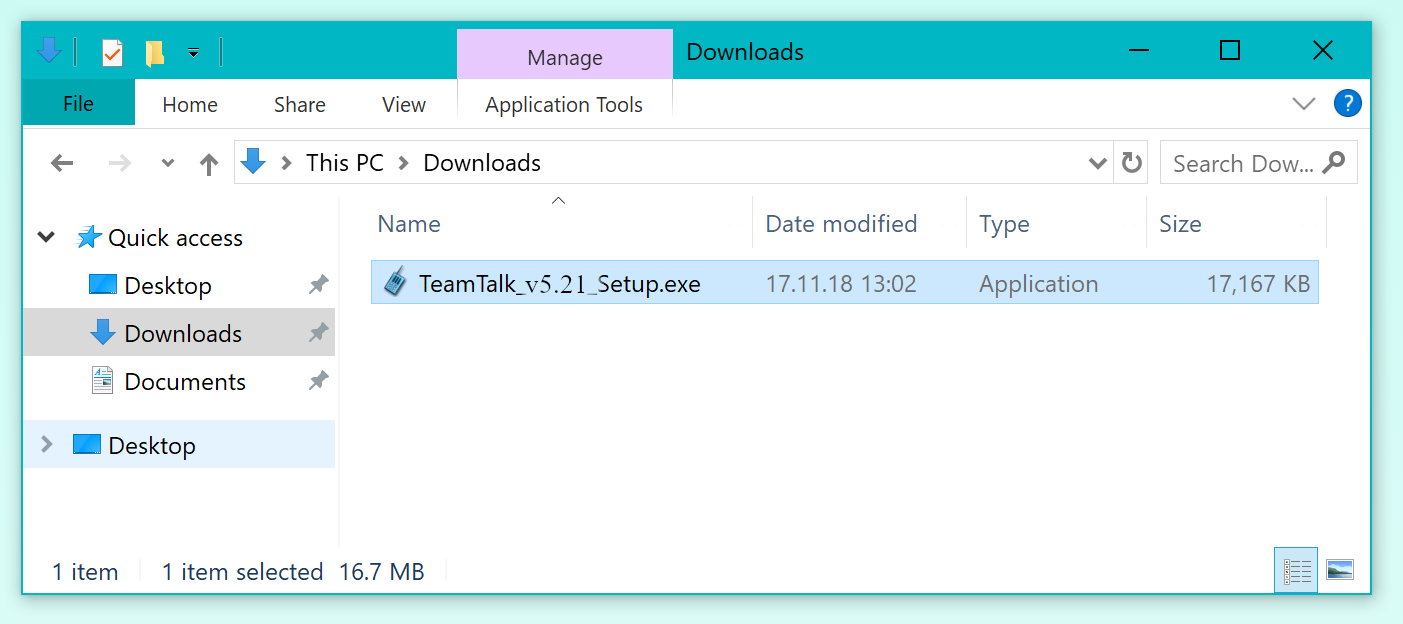The height and width of the screenshot is (624, 1403).
Task: Open the File menu
Action: point(78,104)
